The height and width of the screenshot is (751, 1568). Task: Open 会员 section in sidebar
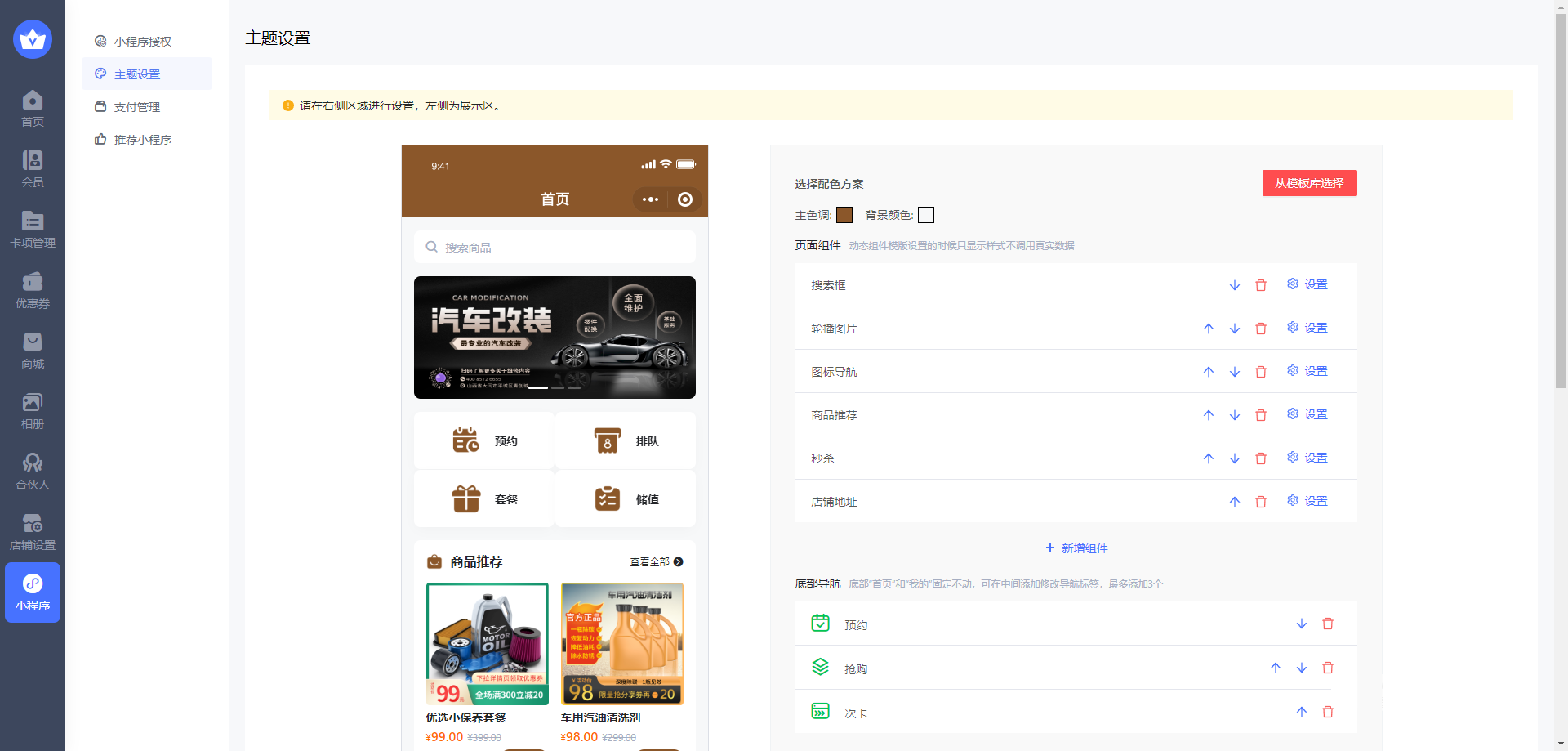tap(33, 169)
